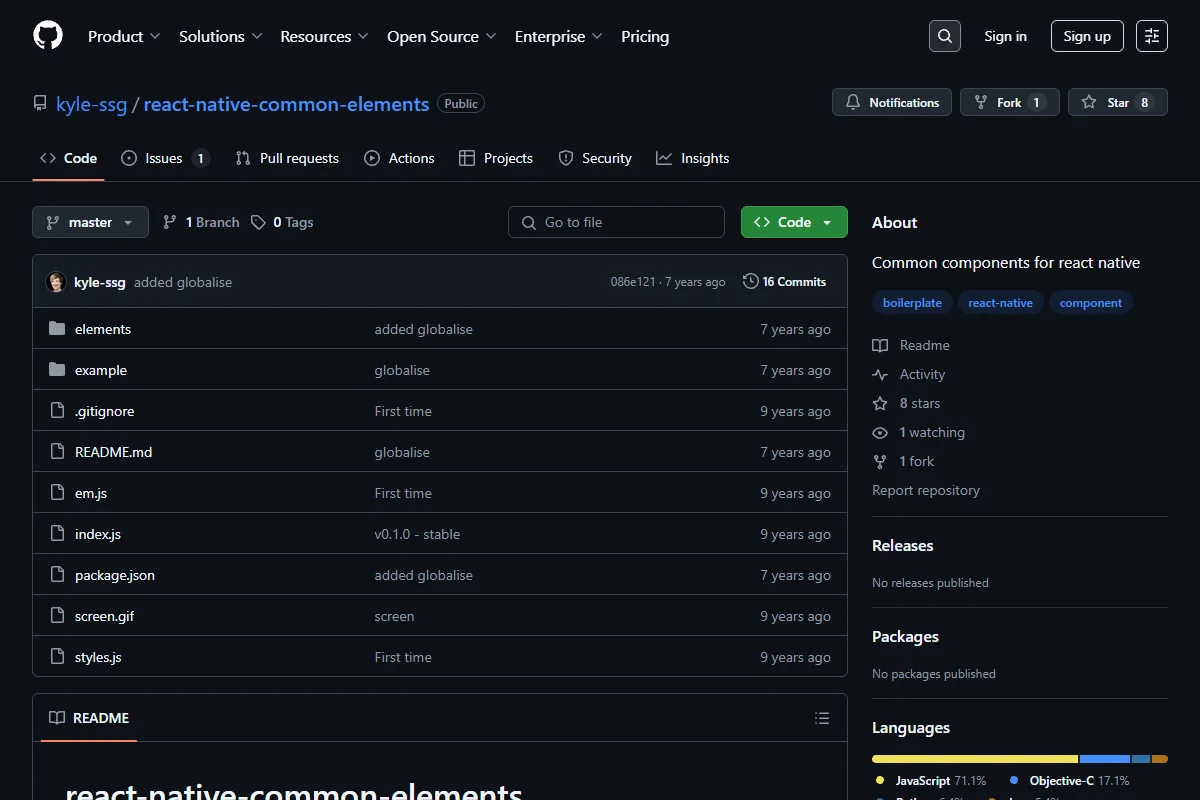Screen dimensions: 1200x800
Task: Open react-native-common-elements repository link
Action: (x=286, y=104)
